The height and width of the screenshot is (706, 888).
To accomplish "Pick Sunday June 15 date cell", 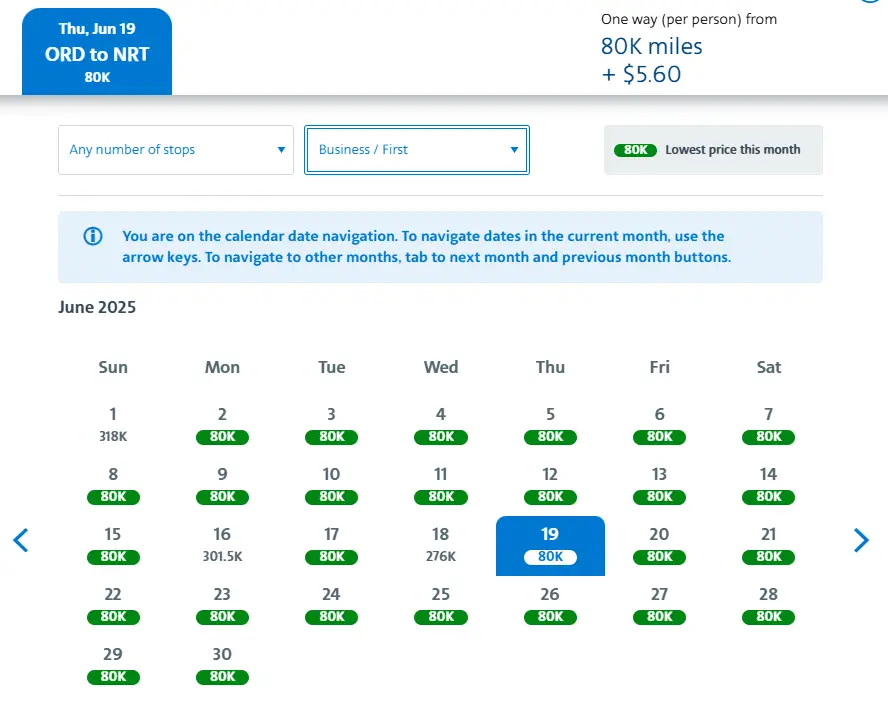I will (x=113, y=544).
